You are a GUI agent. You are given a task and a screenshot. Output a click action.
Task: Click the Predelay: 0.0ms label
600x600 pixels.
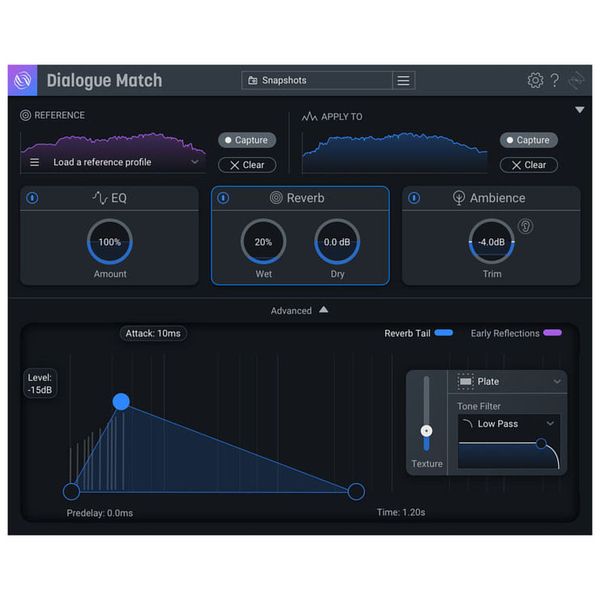100,513
